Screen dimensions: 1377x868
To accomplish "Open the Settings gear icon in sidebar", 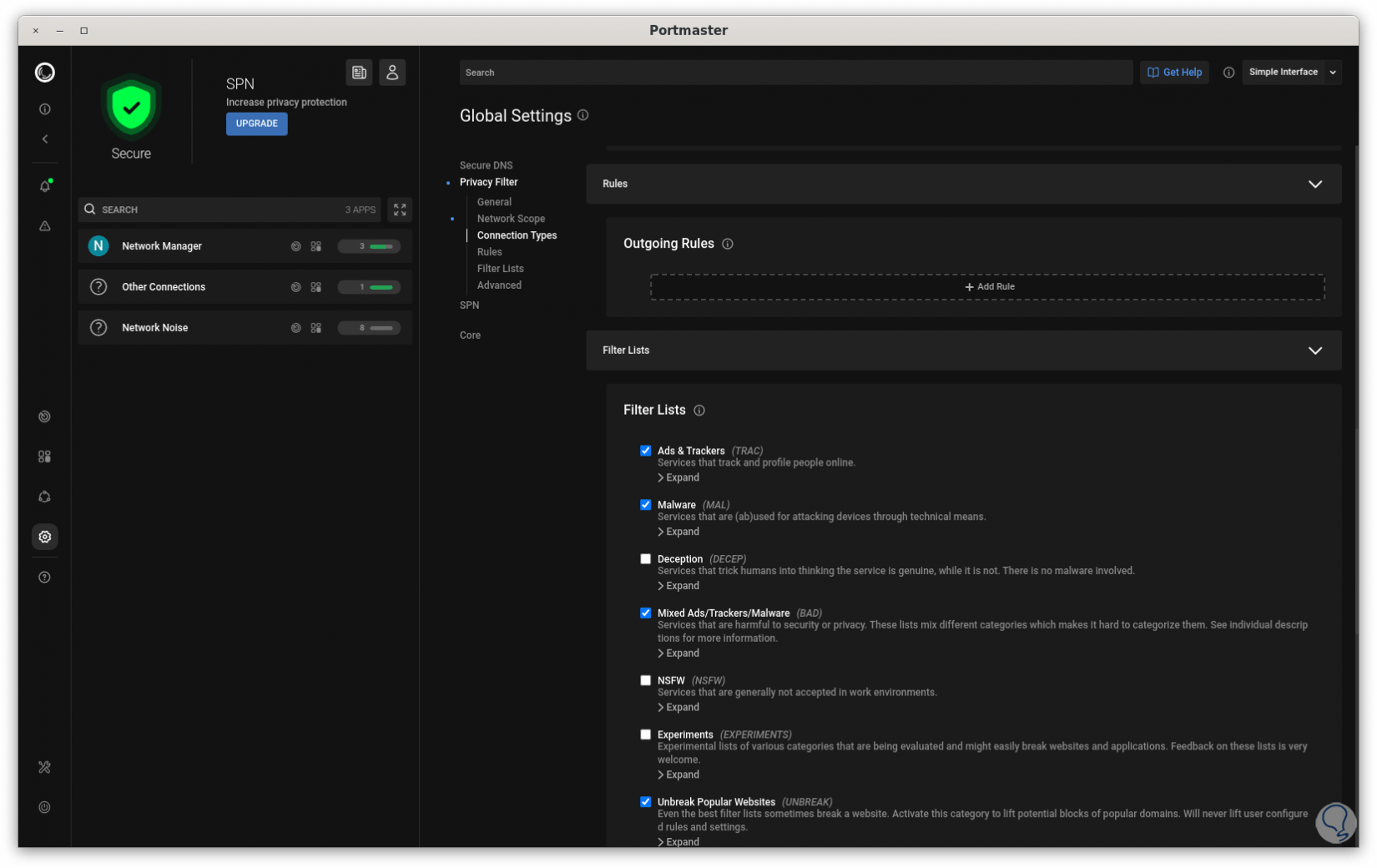I will click(45, 537).
